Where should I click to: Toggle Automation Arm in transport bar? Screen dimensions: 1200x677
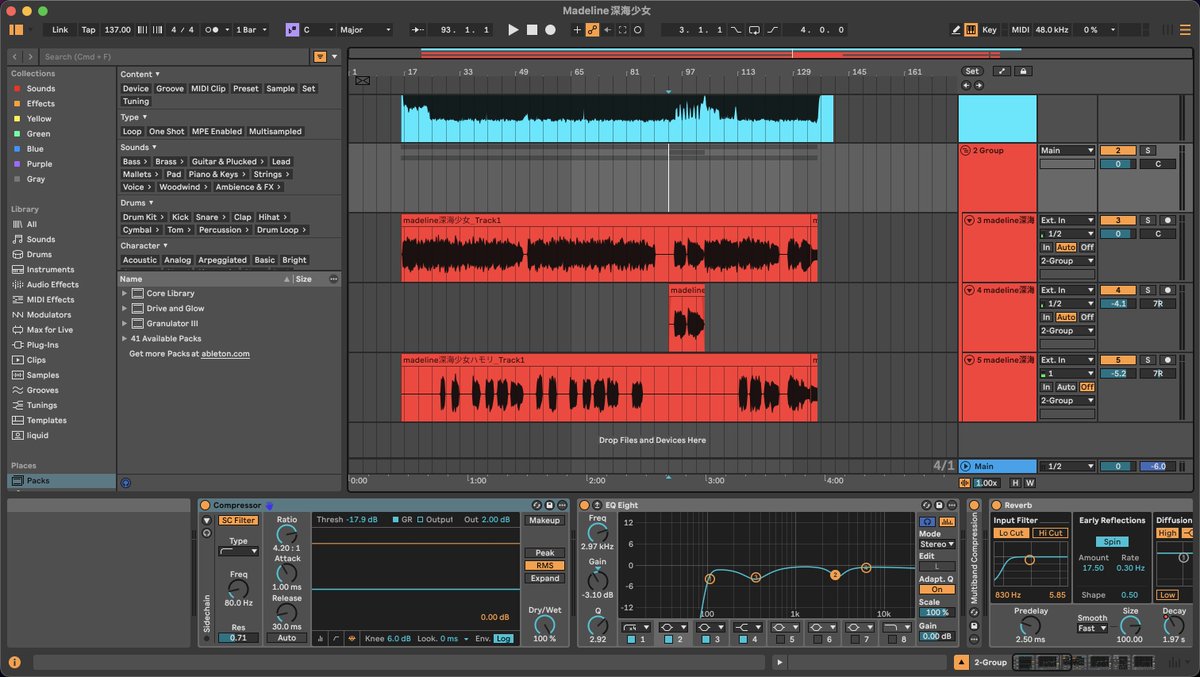point(592,30)
